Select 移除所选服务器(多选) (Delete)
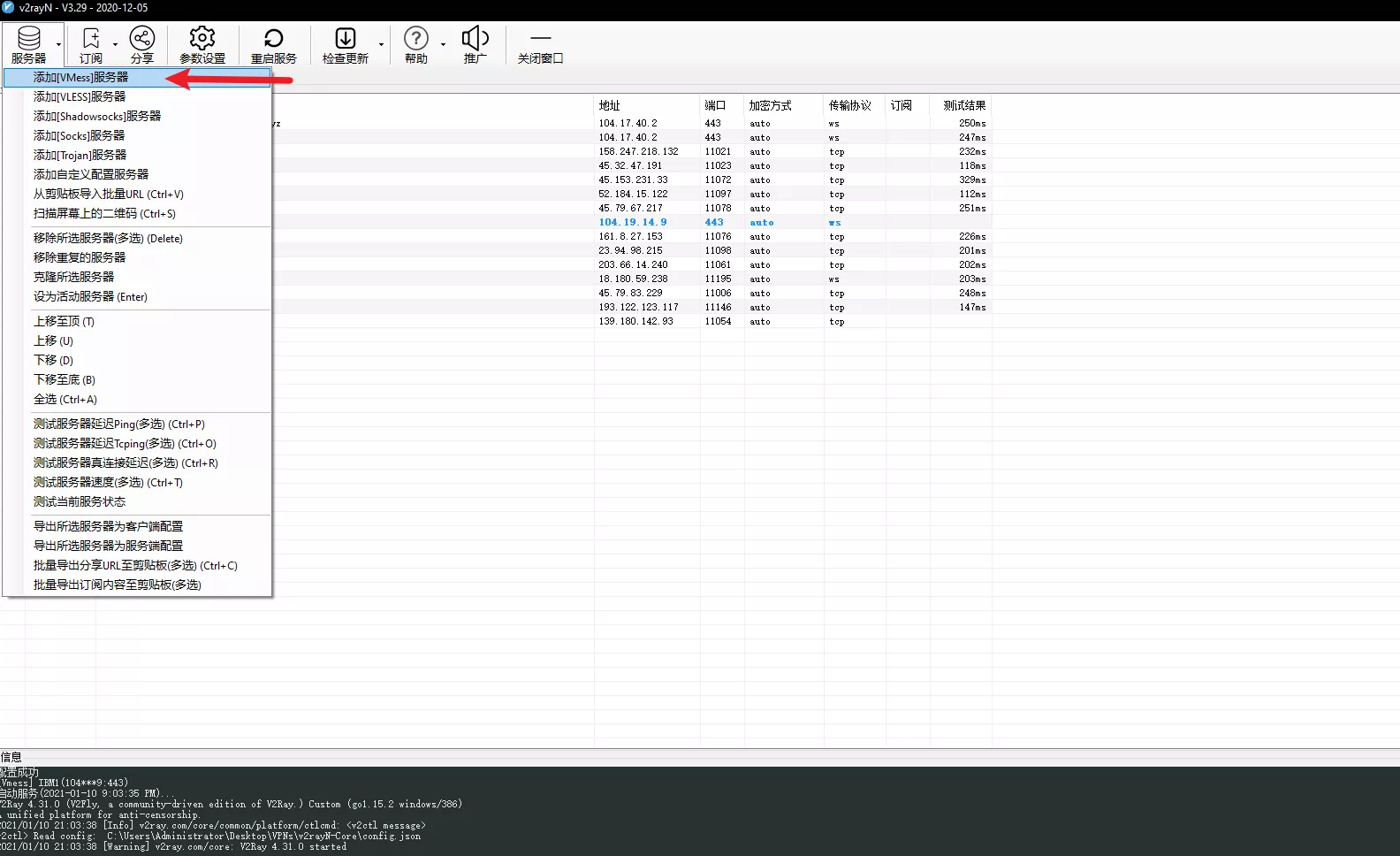This screenshot has height=856, width=1400. [x=137, y=239]
